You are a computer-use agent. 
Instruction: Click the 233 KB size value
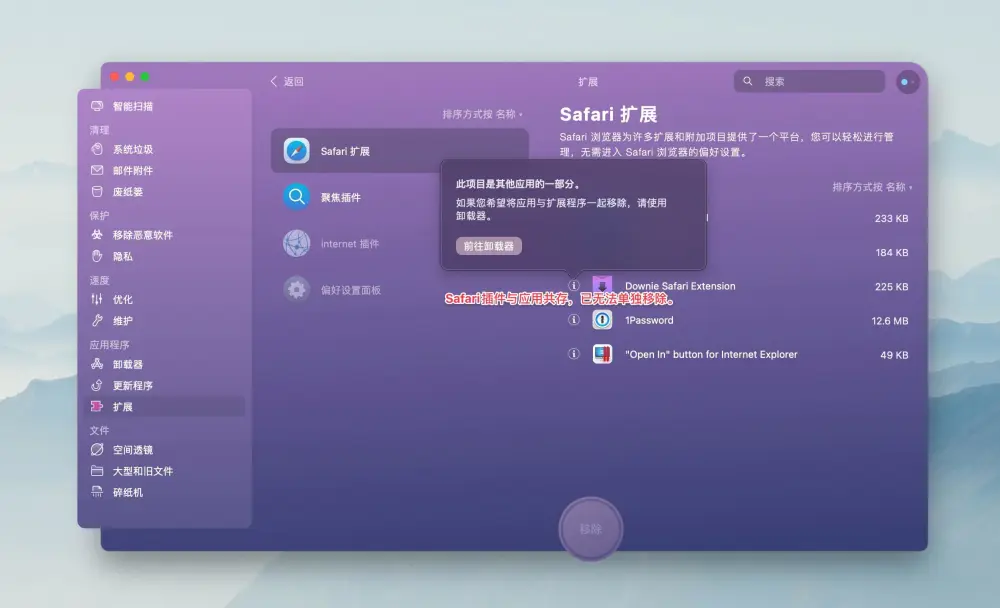pos(892,218)
